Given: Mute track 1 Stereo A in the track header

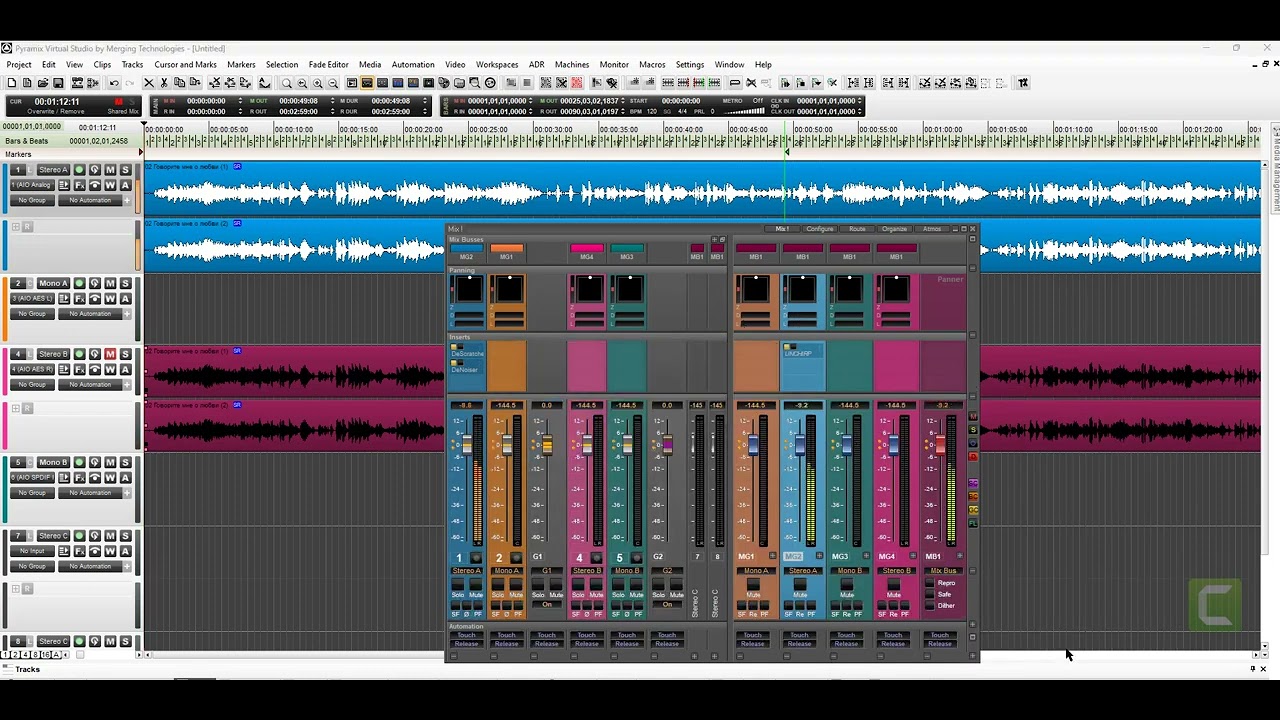Looking at the screenshot, I should click(110, 170).
